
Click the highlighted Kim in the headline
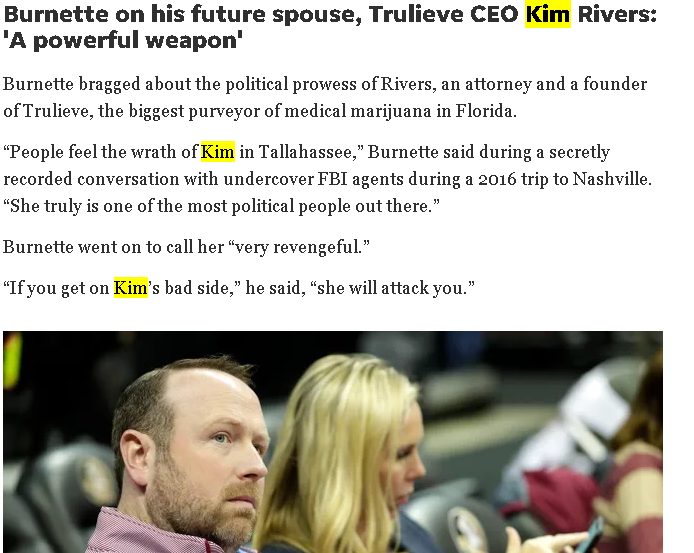[547, 14]
